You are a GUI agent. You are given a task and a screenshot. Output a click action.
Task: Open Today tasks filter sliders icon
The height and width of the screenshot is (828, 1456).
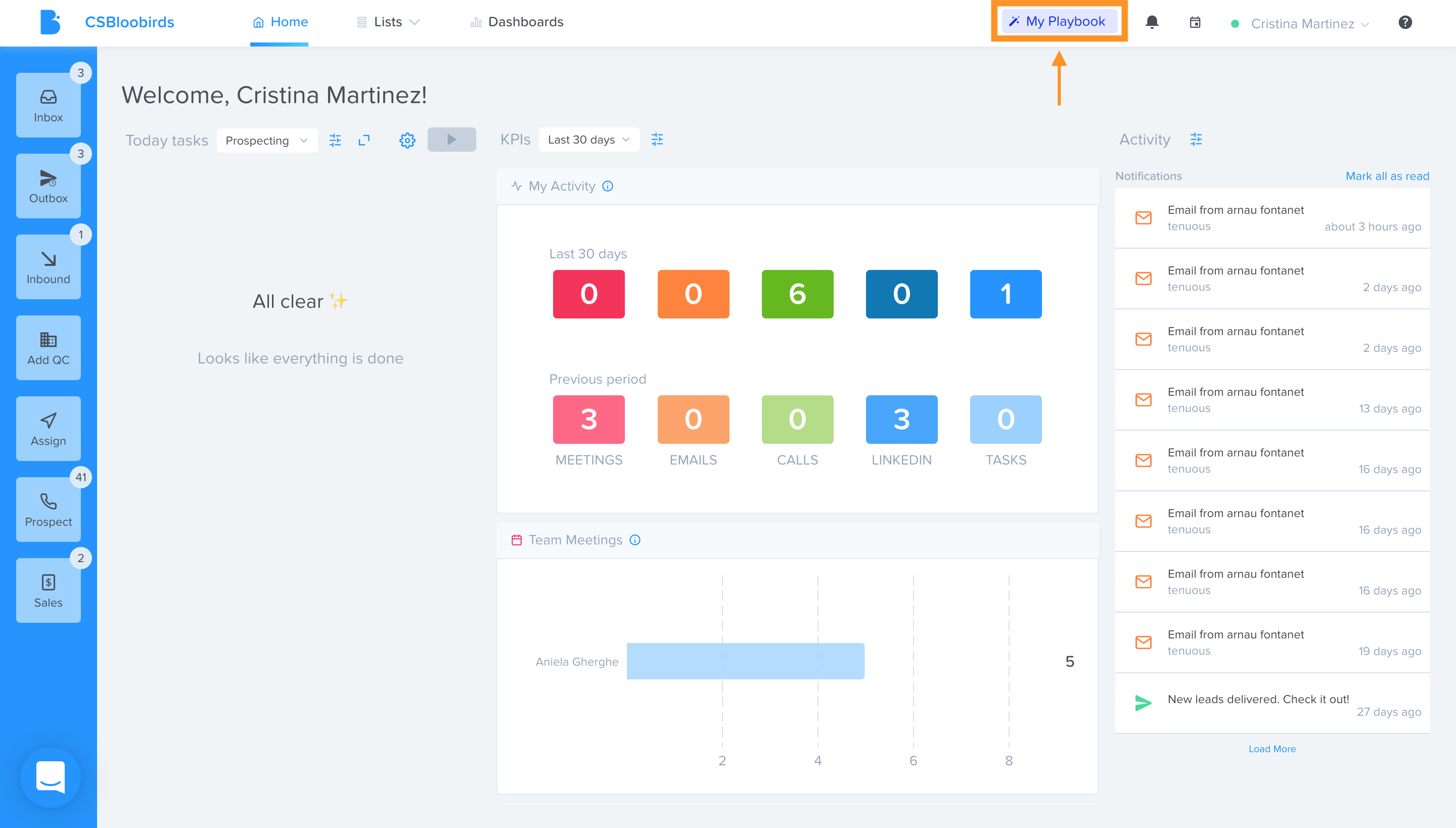[x=335, y=140]
